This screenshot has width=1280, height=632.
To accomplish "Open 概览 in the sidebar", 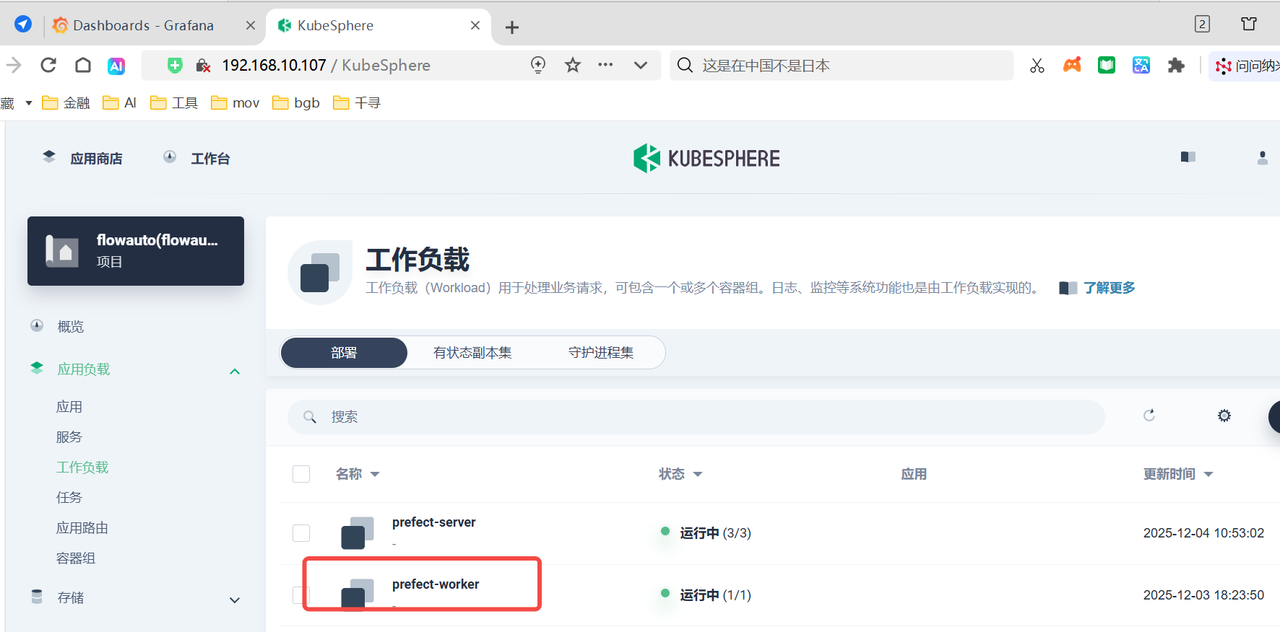I will coord(70,326).
